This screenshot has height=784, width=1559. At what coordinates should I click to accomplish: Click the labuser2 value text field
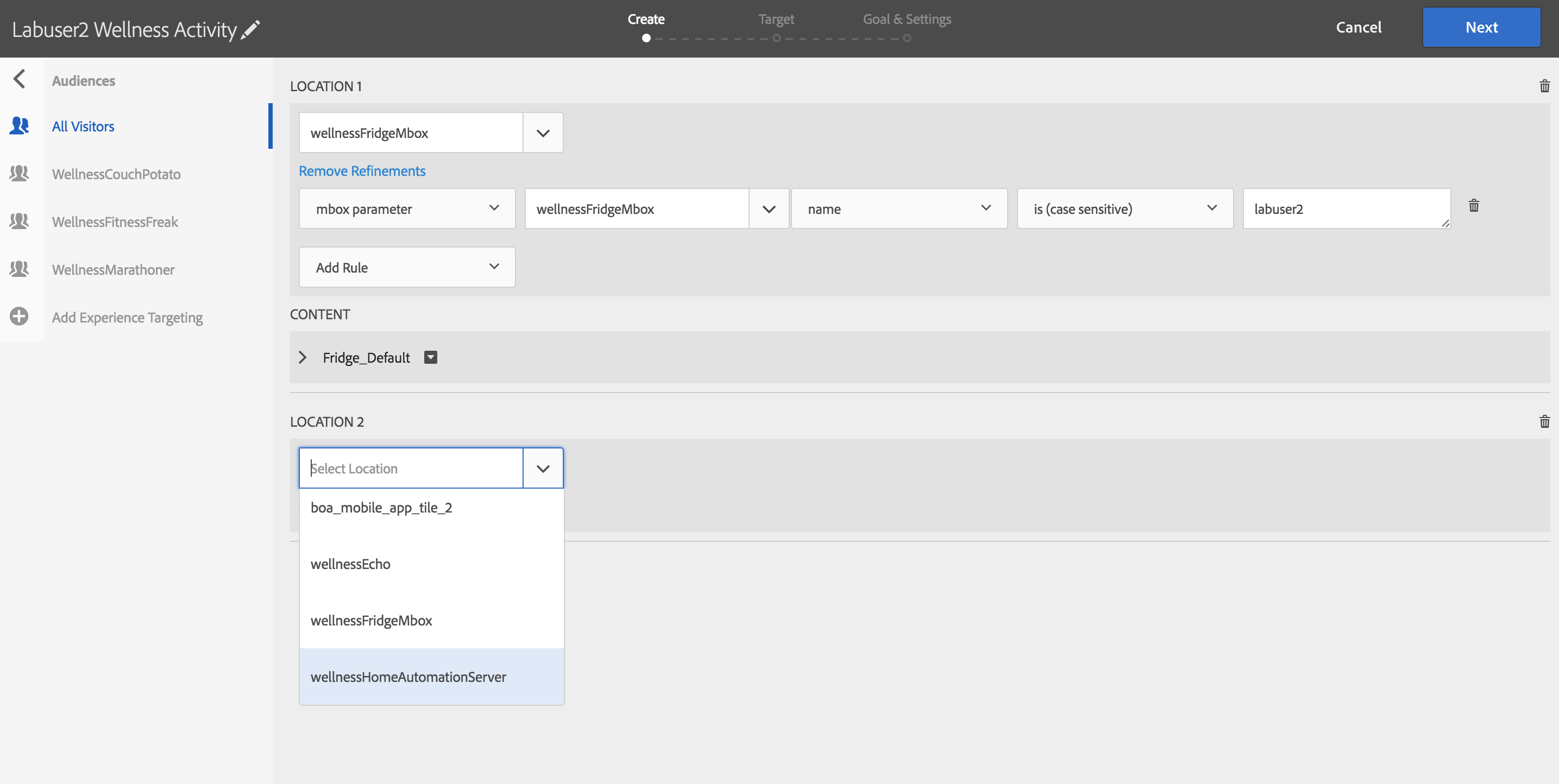pyautogui.click(x=1345, y=208)
